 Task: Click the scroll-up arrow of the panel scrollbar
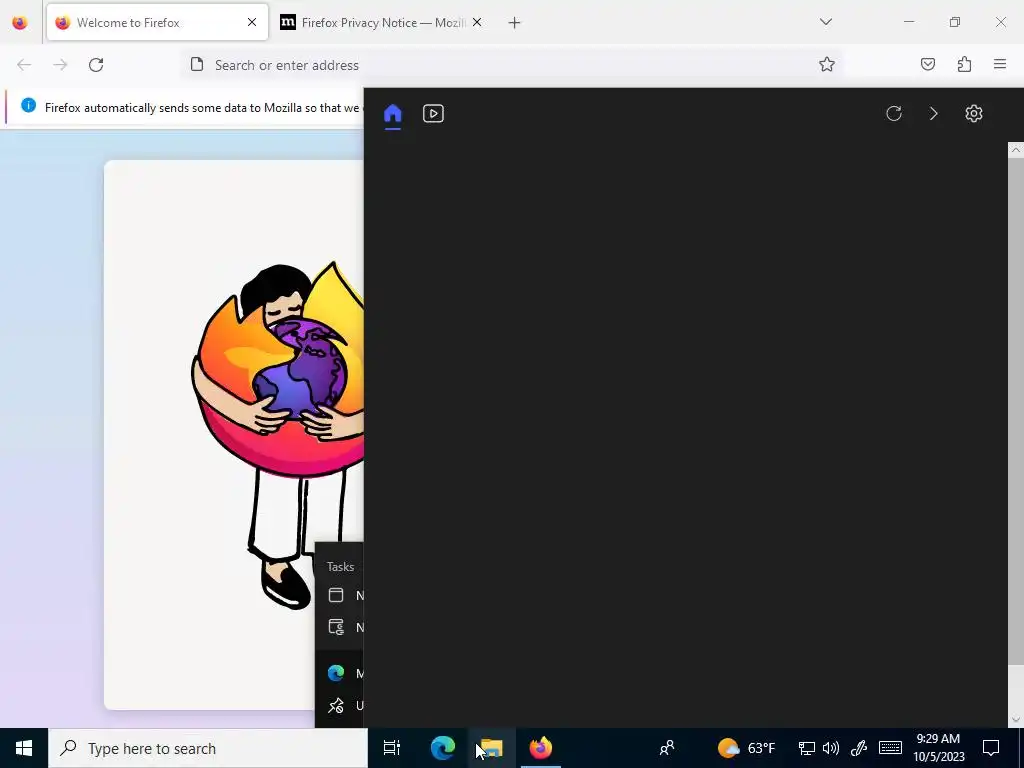tap(1016, 150)
